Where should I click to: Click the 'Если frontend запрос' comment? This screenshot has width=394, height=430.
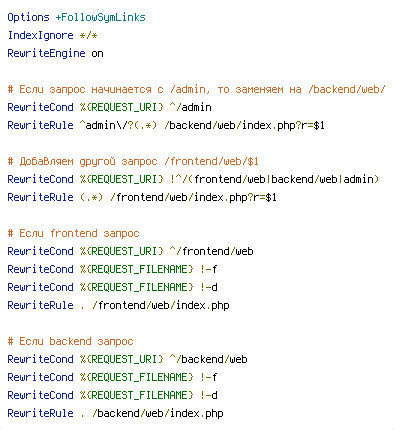[73, 233]
